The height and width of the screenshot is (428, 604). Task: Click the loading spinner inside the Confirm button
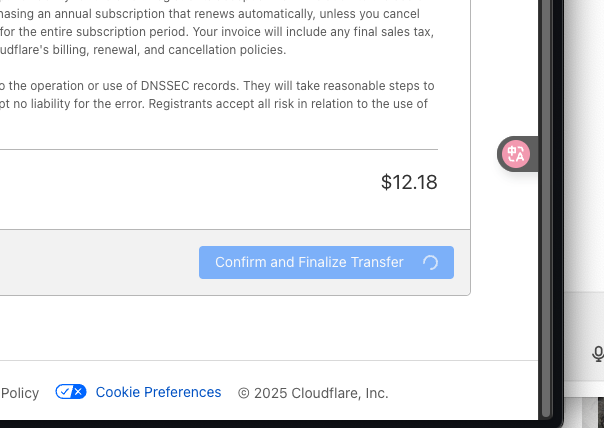coord(430,263)
